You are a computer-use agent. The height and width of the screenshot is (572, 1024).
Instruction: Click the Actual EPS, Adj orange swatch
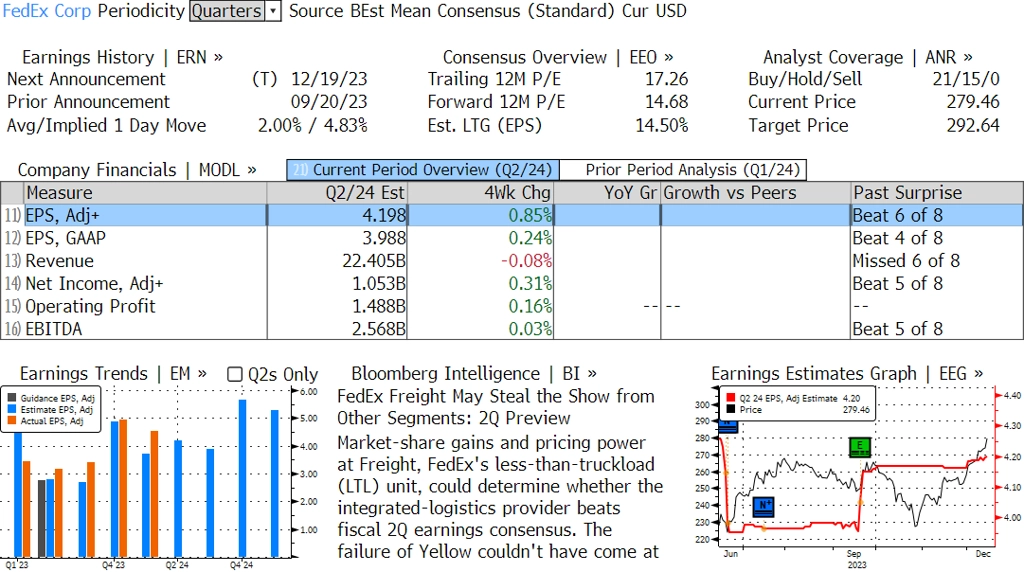pos(12,421)
